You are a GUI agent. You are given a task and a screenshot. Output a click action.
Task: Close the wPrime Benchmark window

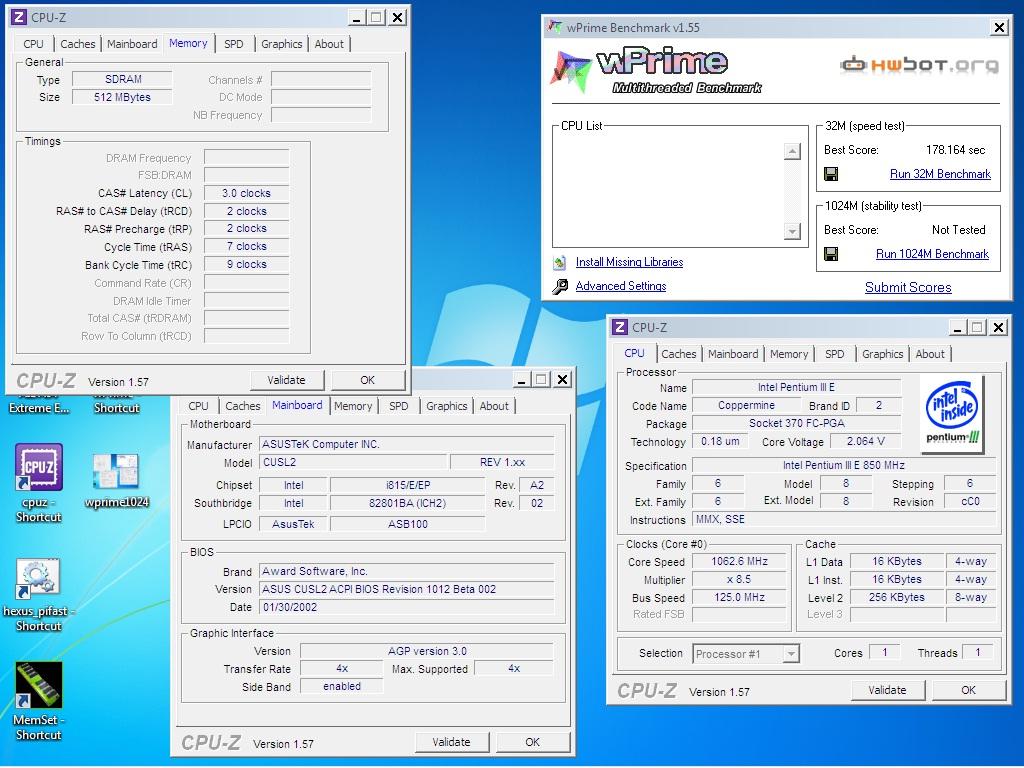[999, 27]
